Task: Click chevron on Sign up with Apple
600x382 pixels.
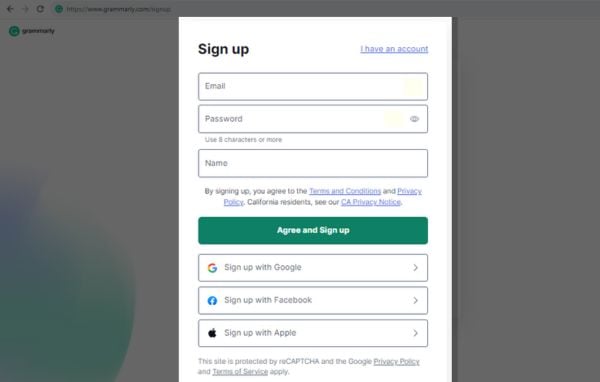Action: (x=416, y=333)
